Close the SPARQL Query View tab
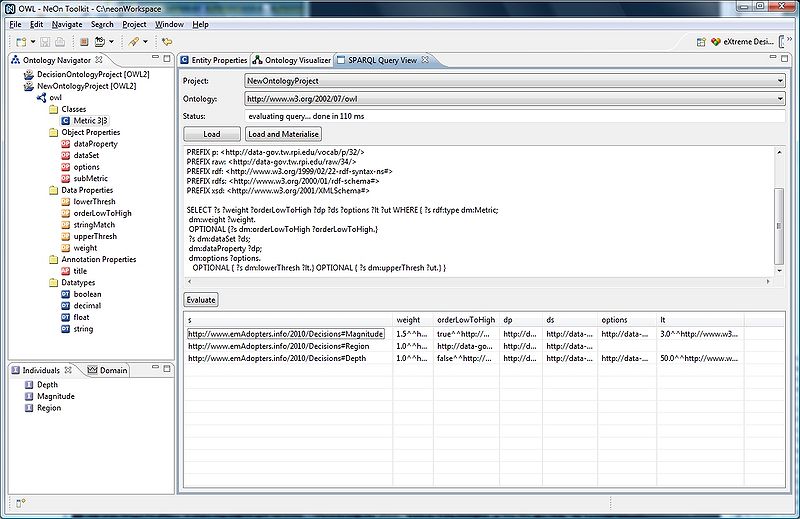This screenshot has height=519, width=800. click(425, 61)
